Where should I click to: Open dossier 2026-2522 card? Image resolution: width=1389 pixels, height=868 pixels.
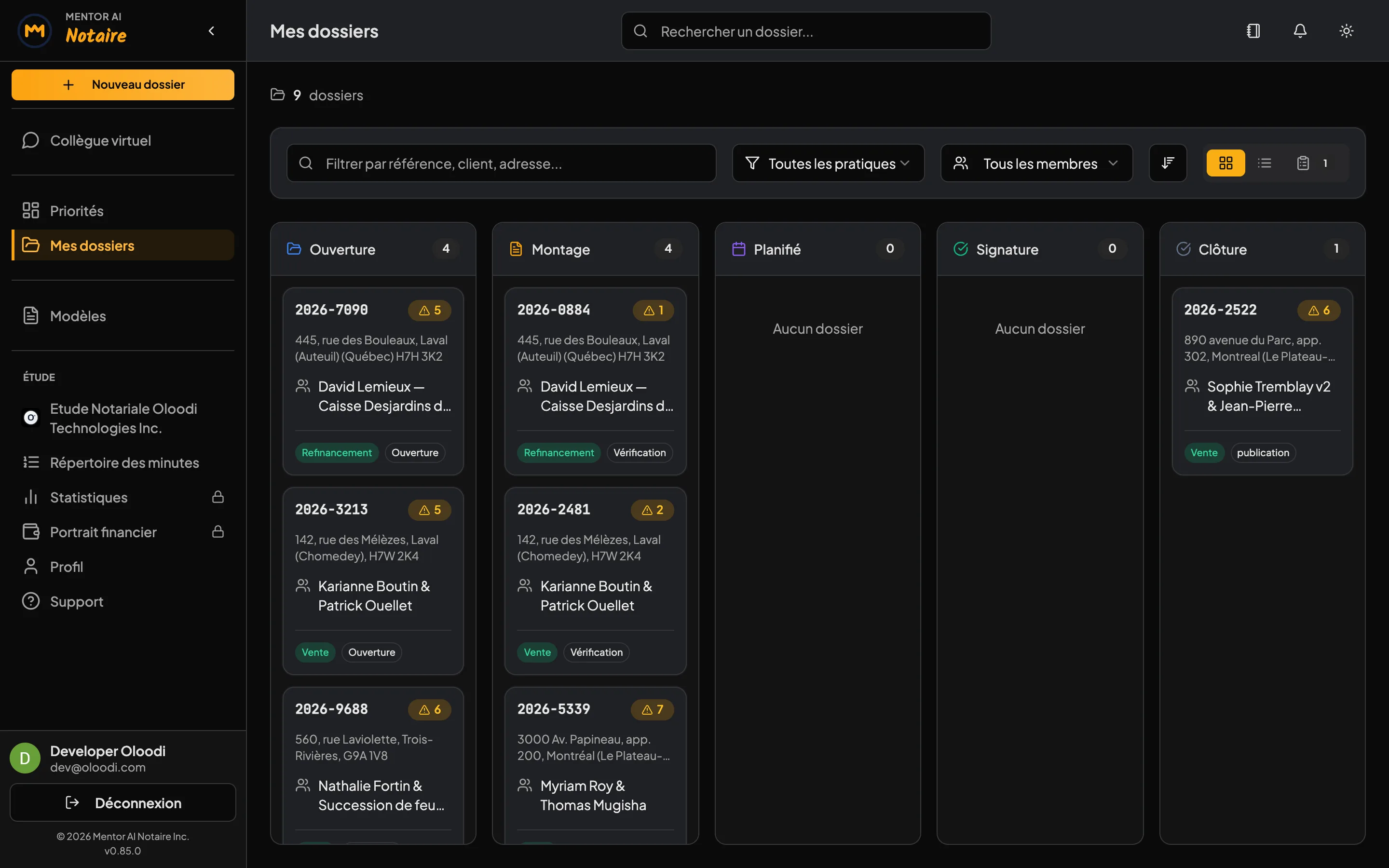1262,381
